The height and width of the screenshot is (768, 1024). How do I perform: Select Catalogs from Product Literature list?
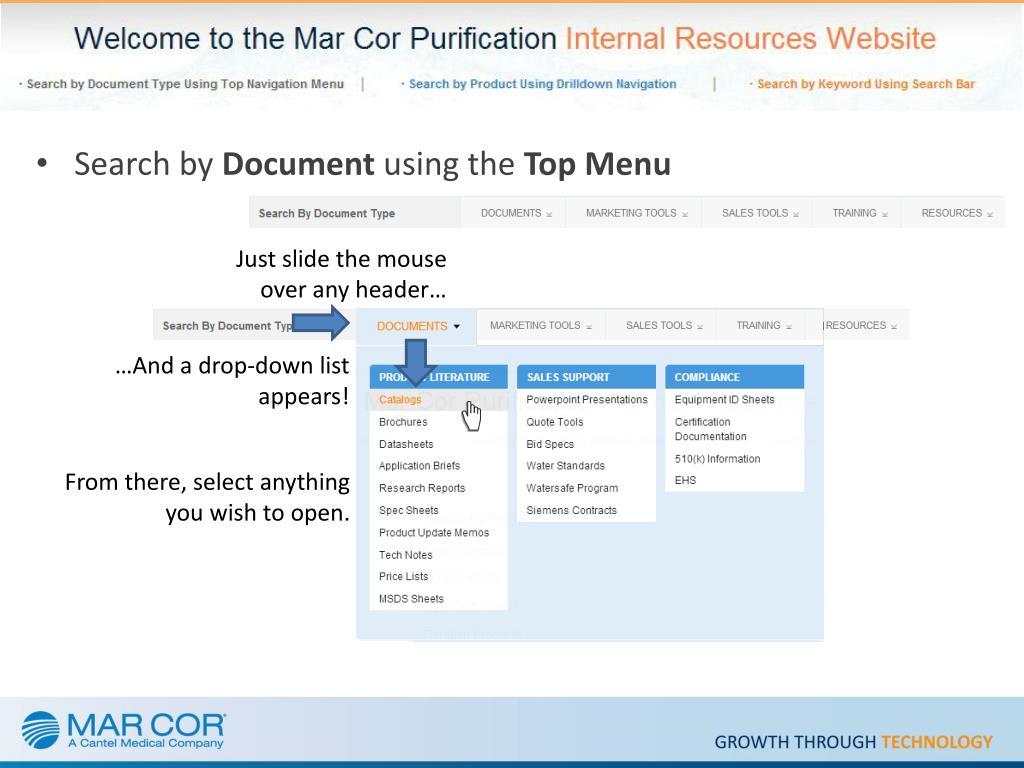(x=400, y=400)
